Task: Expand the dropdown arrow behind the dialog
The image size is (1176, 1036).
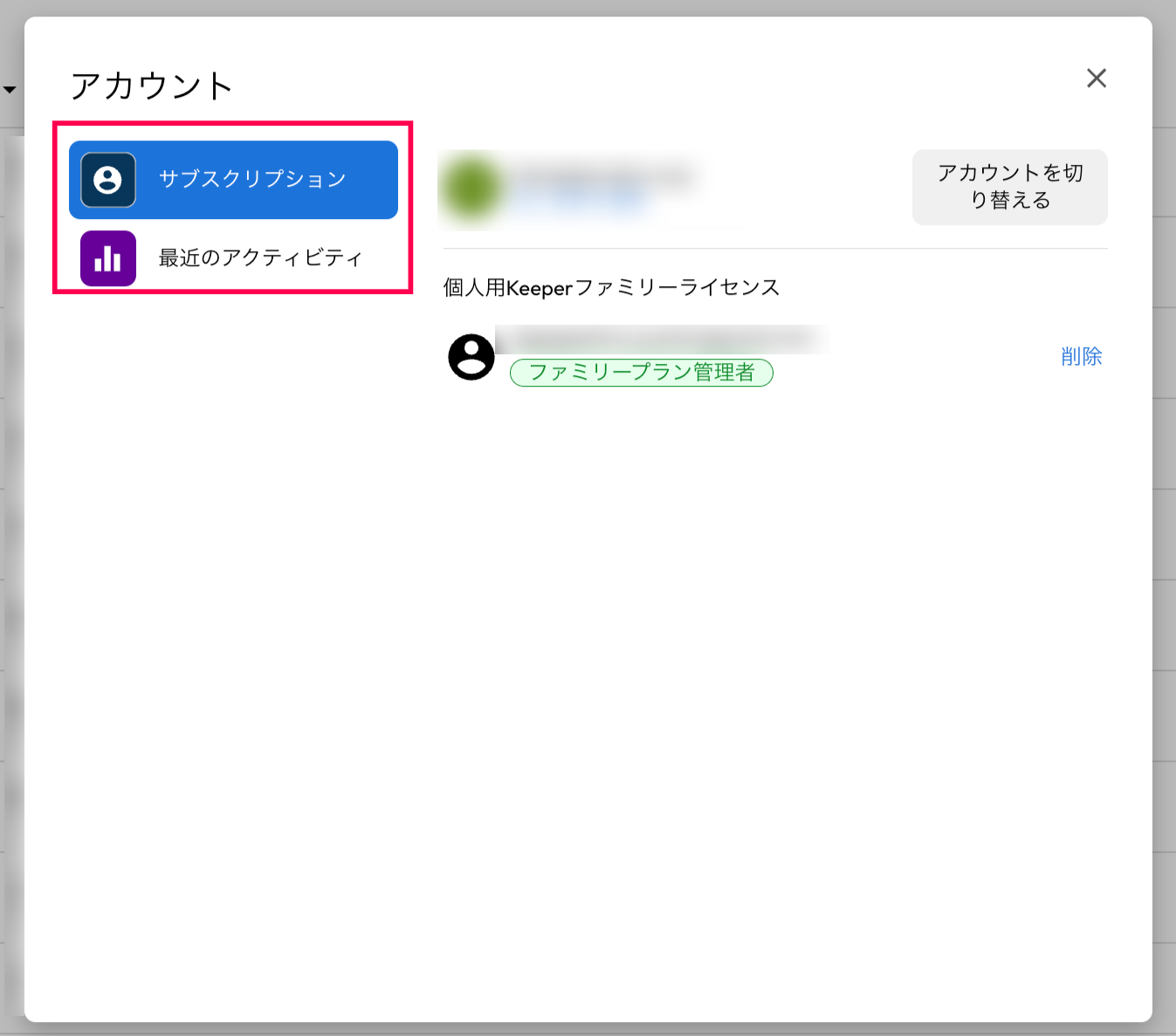Action: pos(10,90)
